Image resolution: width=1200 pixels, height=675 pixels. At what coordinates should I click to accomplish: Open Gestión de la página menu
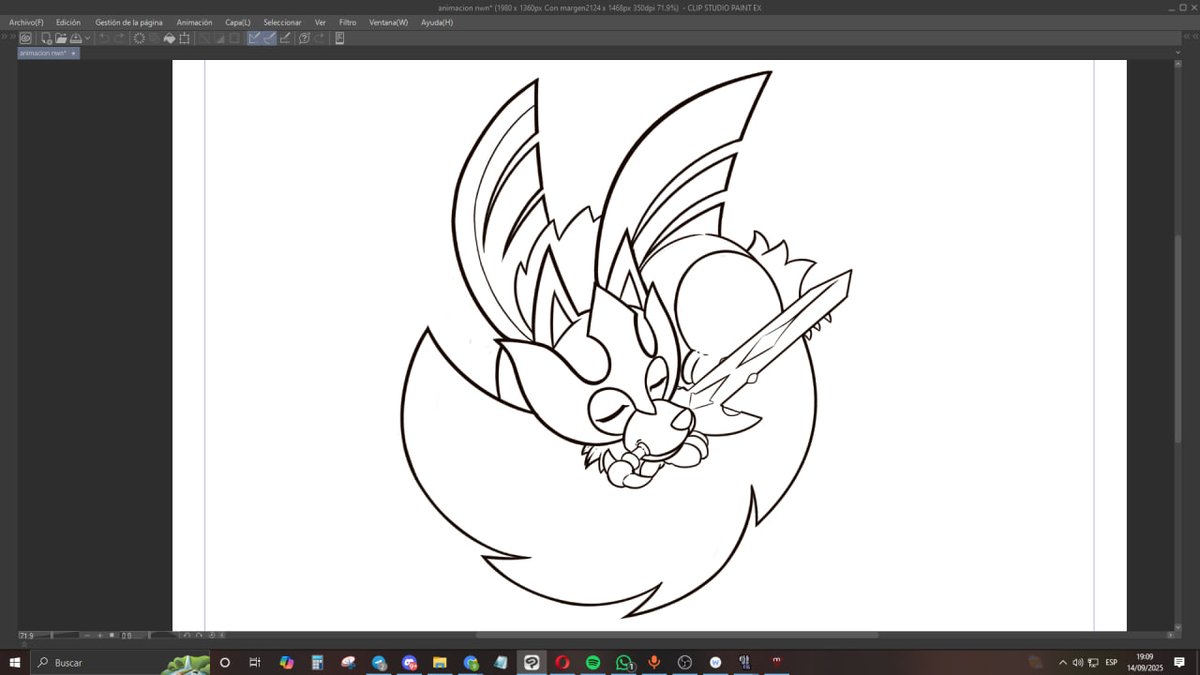(129, 22)
